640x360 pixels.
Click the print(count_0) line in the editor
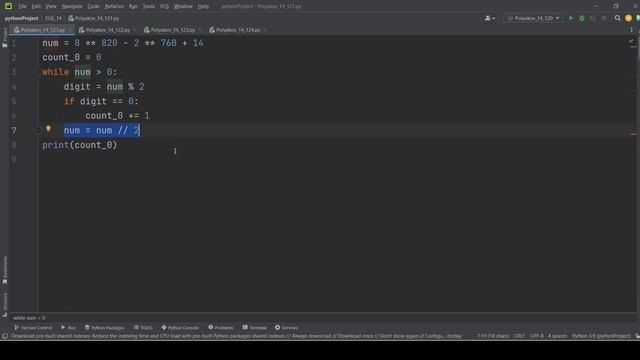click(80, 145)
